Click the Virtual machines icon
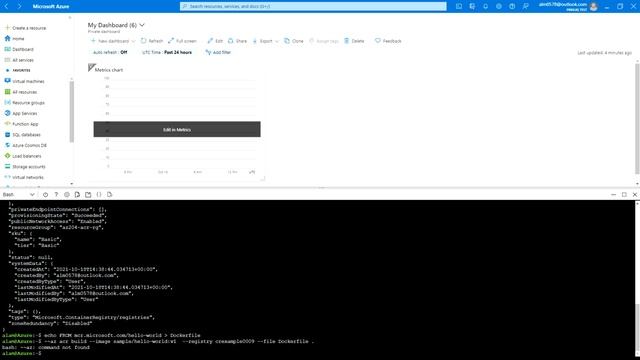Screen dimensions: 640x360 [7, 81]
